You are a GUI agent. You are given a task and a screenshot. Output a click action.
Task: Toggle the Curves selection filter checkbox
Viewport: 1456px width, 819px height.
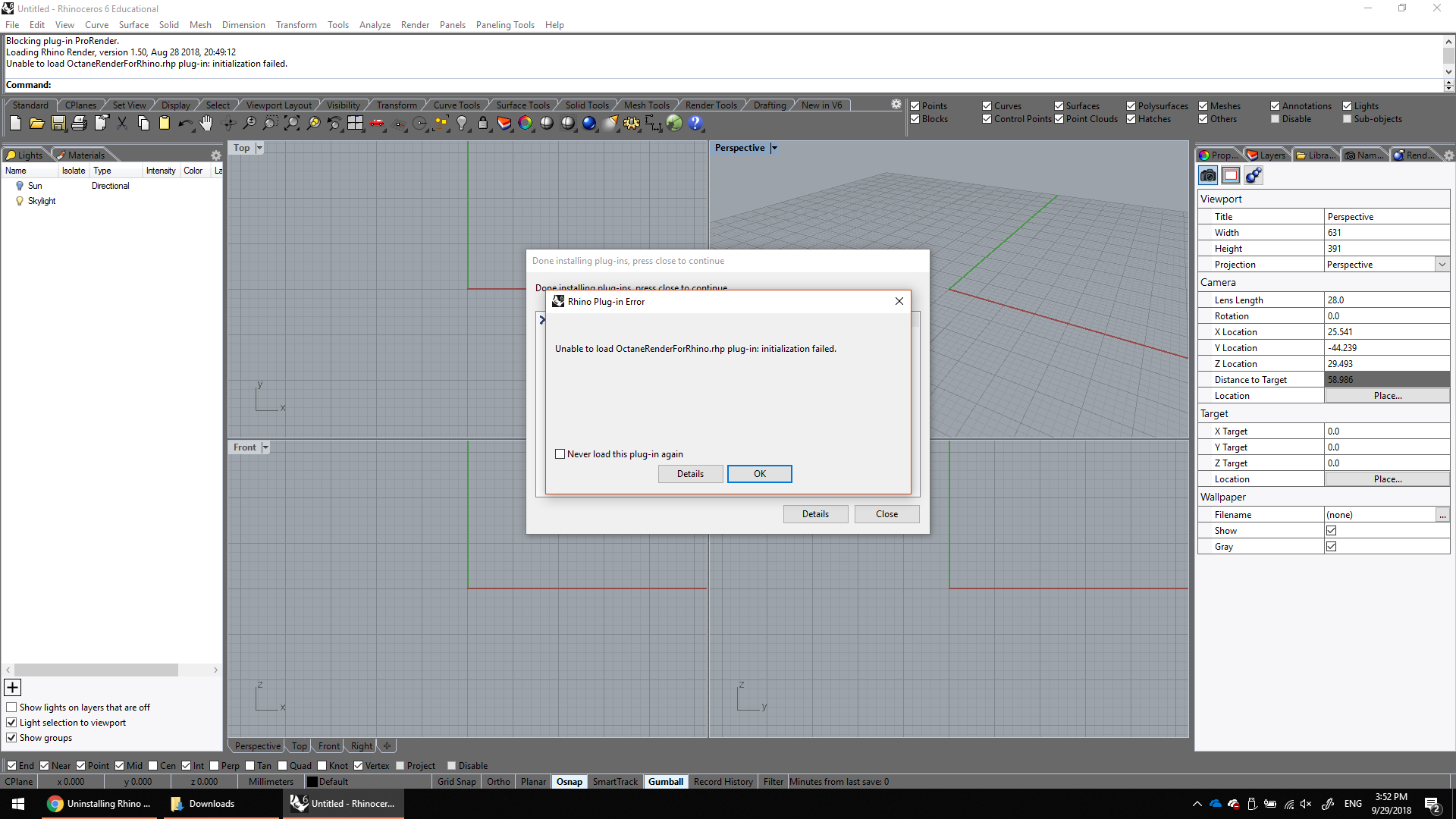[x=987, y=106]
